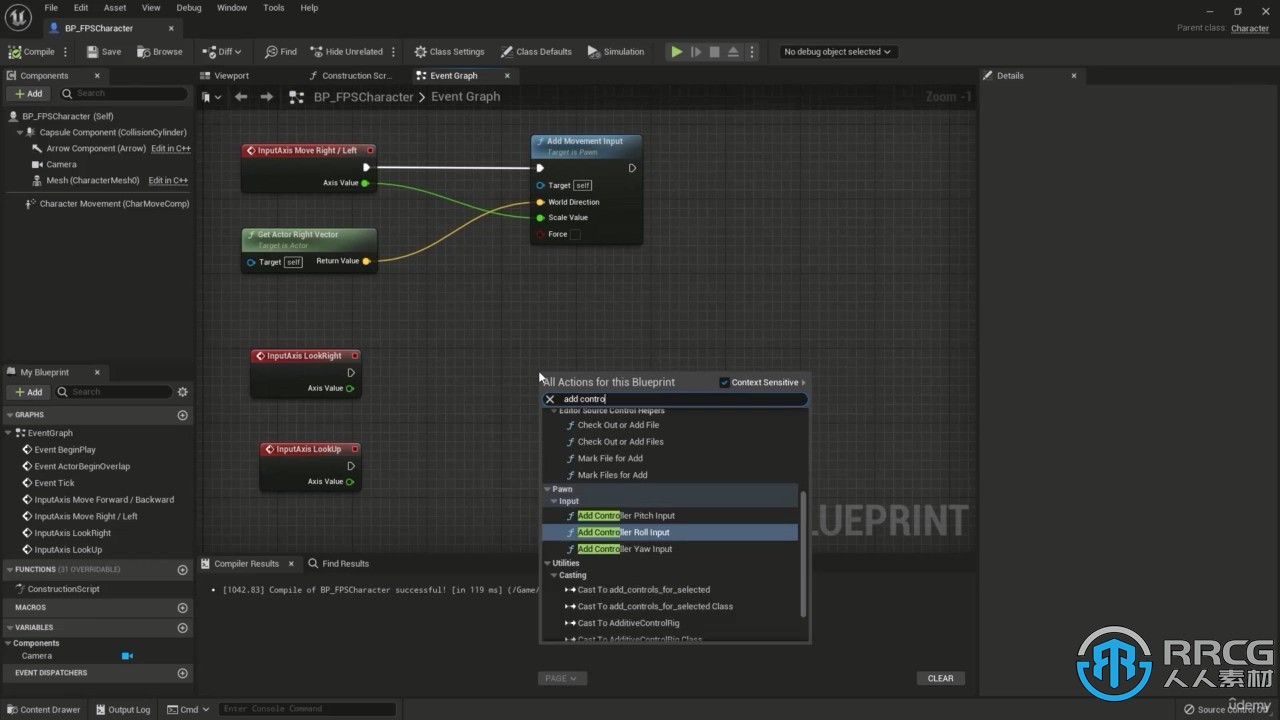Viewport: 1280px width, 720px height.
Task: Click the Stop playback button
Action: click(714, 52)
